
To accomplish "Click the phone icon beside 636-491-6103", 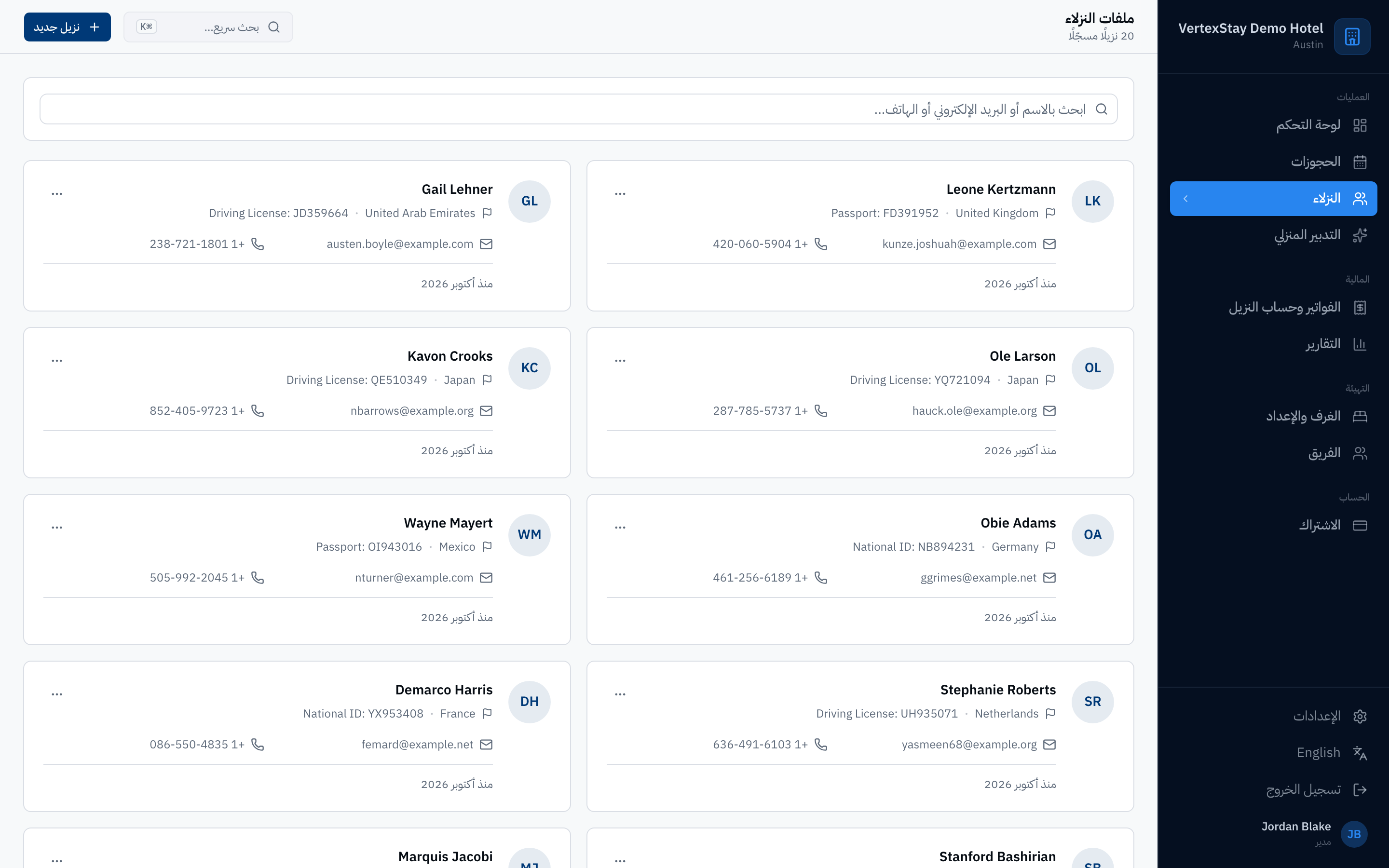I will point(821,745).
